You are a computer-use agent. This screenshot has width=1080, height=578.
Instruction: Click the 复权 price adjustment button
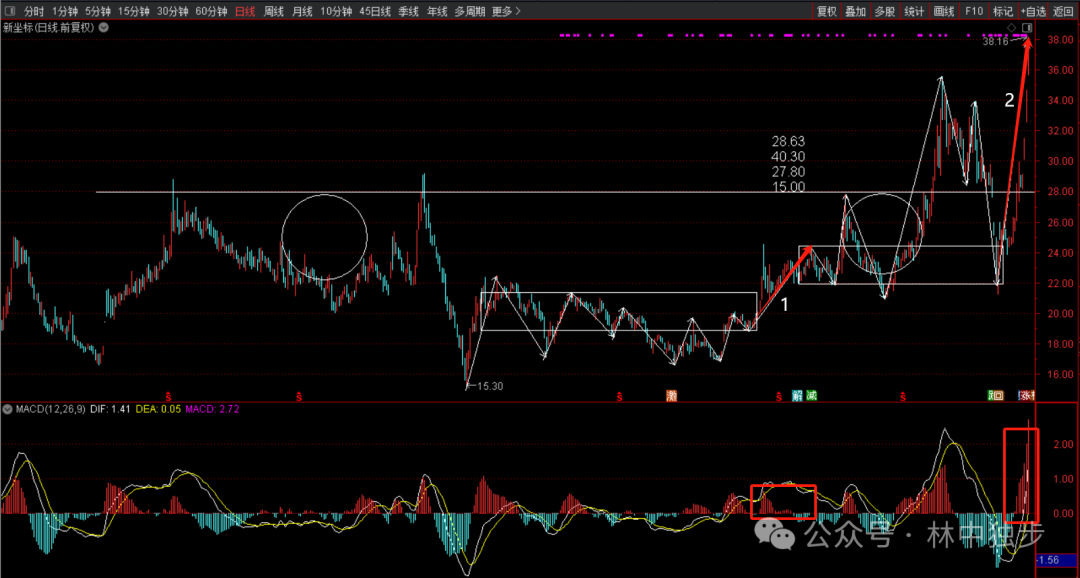pyautogui.click(x=826, y=11)
